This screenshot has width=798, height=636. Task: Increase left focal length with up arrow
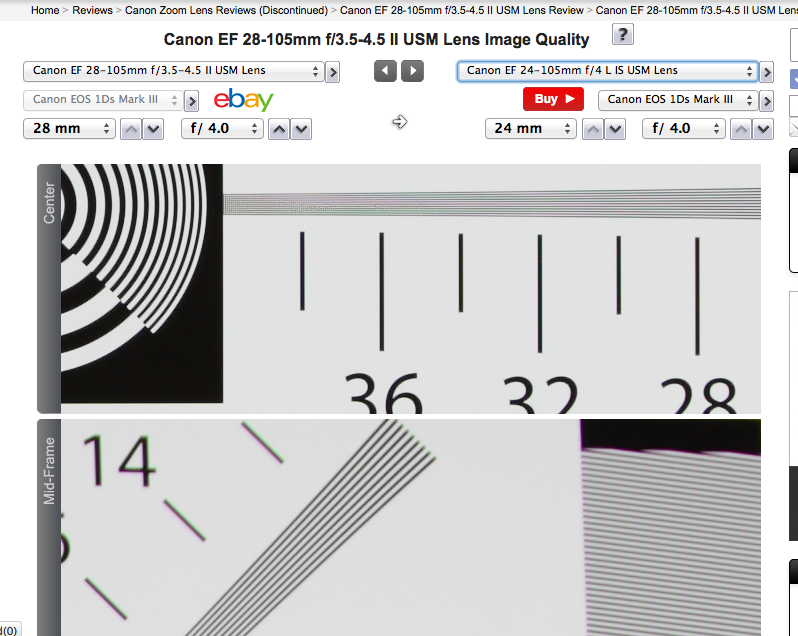click(130, 129)
